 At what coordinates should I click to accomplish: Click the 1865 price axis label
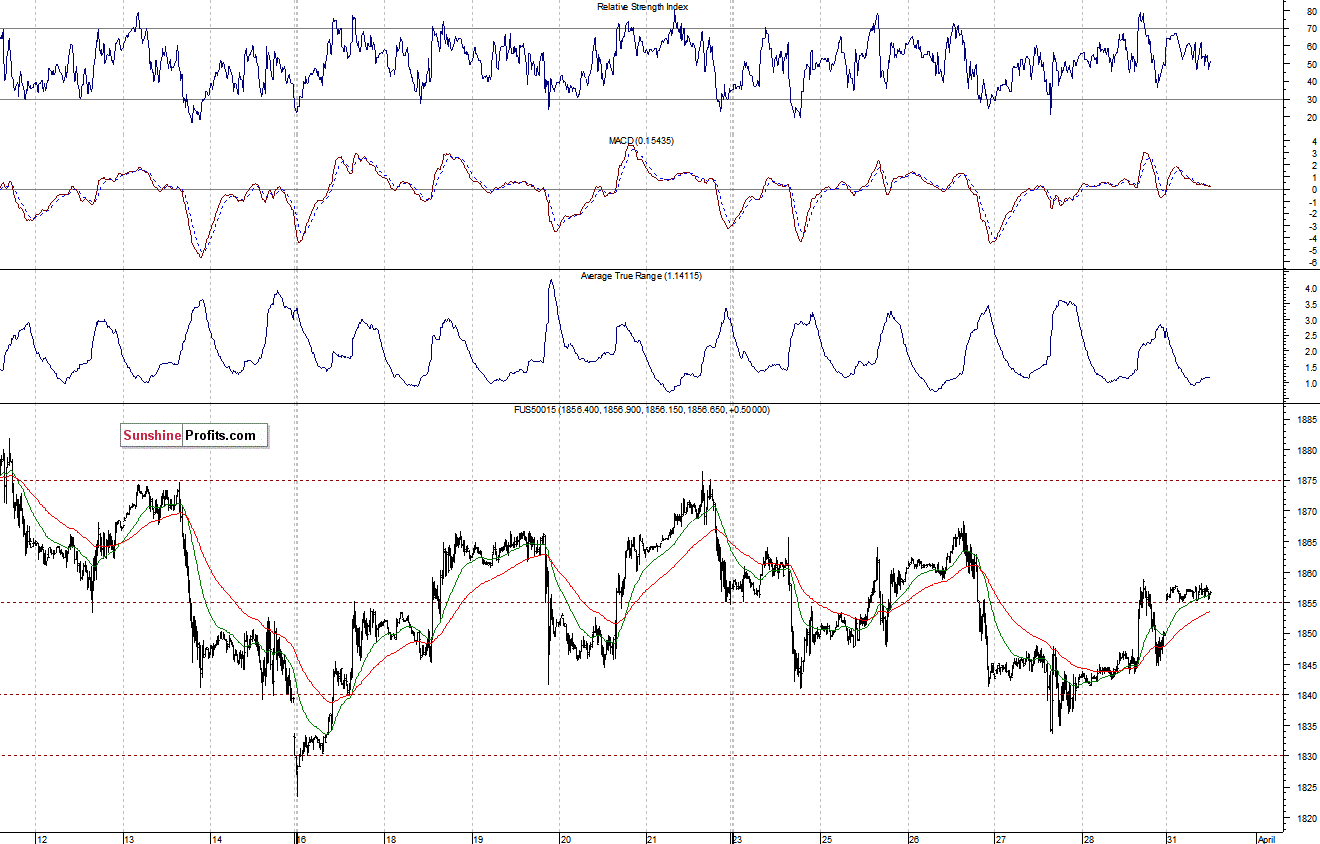(1307, 543)
